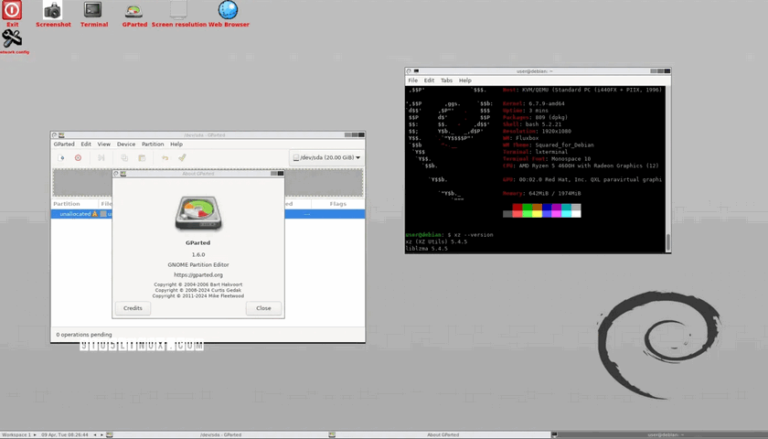Expand the /dev/sda device dropdown
768x439 pixels.
click(326, 157)
